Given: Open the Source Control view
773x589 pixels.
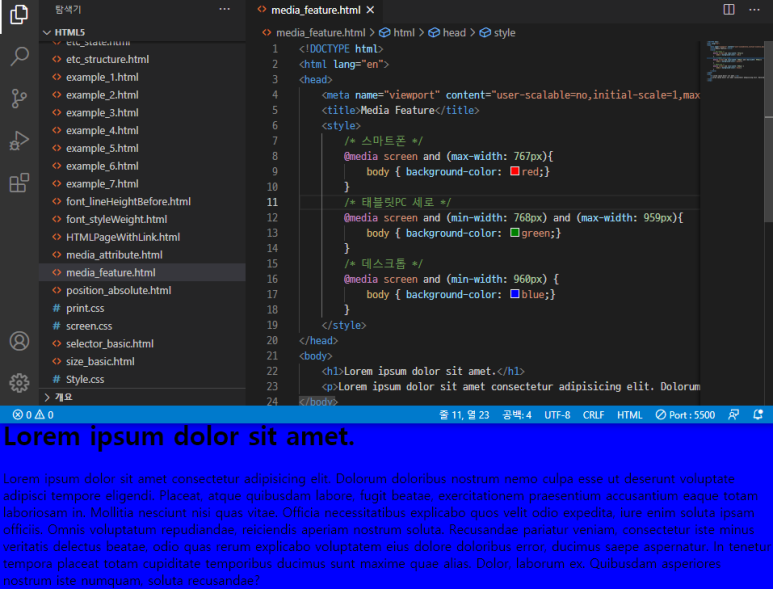Looking at the screenshot, I should pyautogui.click(x=19, y=99).
